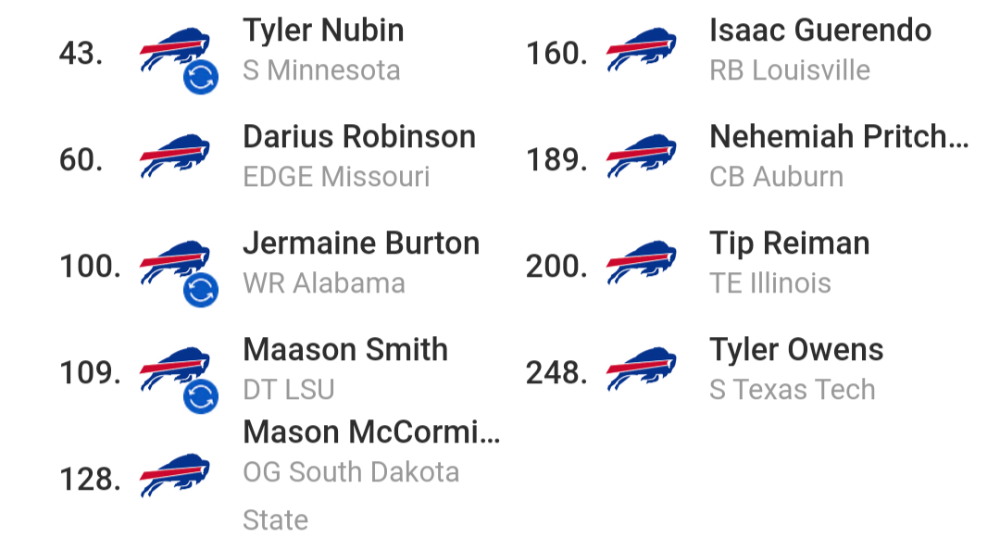Select Tip Reiman player name

[x=790, y=244]
